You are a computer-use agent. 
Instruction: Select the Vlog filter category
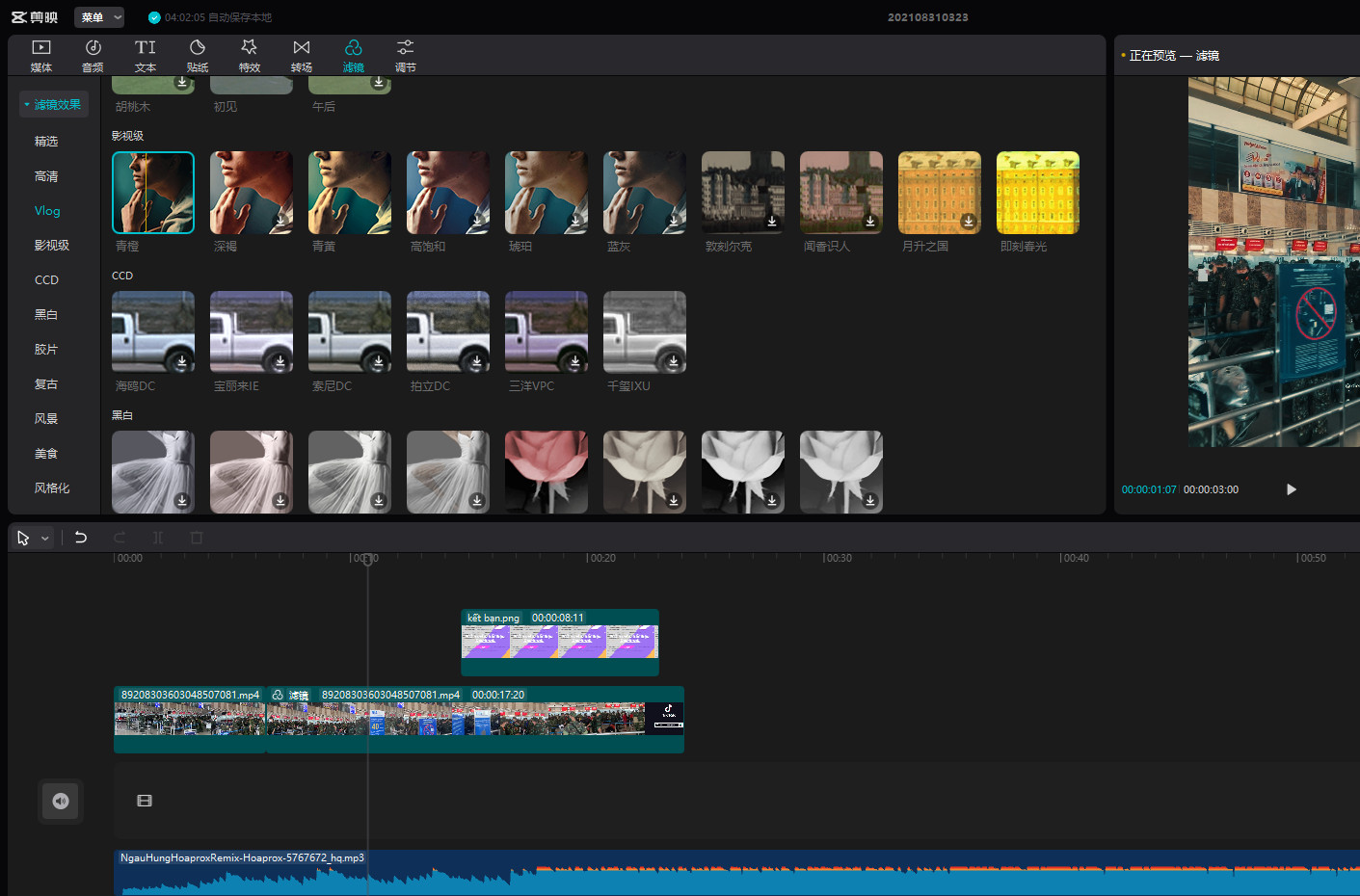(47, 210)
